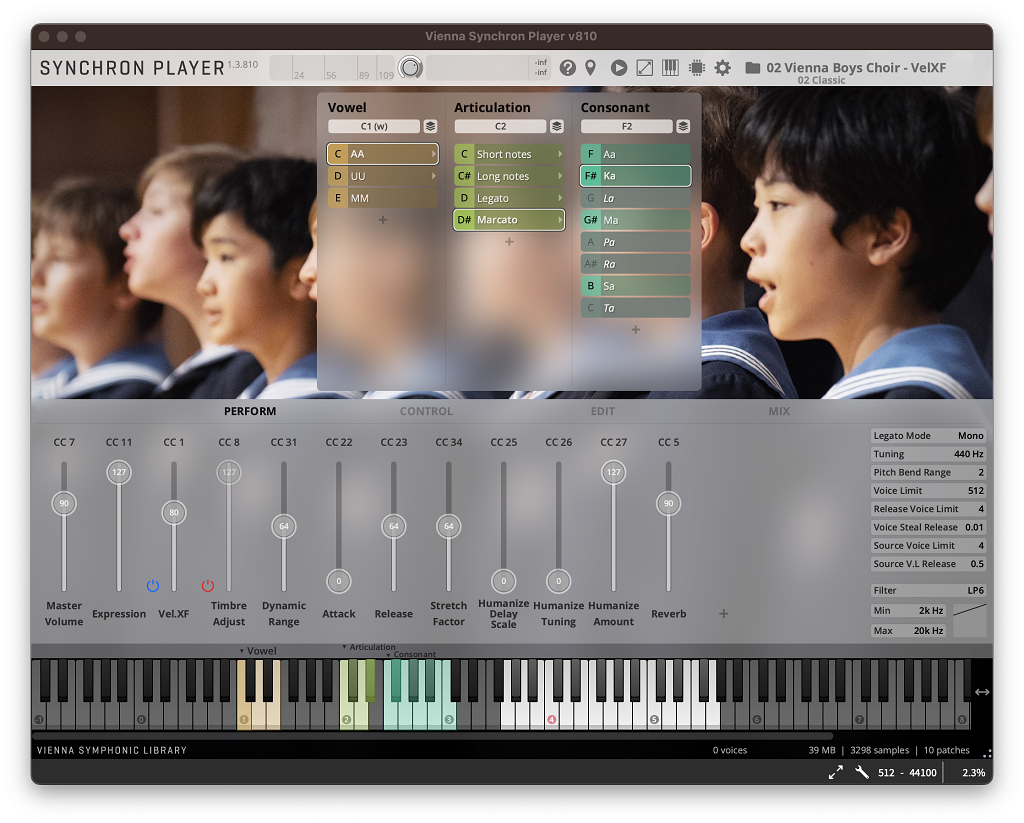
Task: Click the Vowel layers stack icon
Action: tap(430, 126)
